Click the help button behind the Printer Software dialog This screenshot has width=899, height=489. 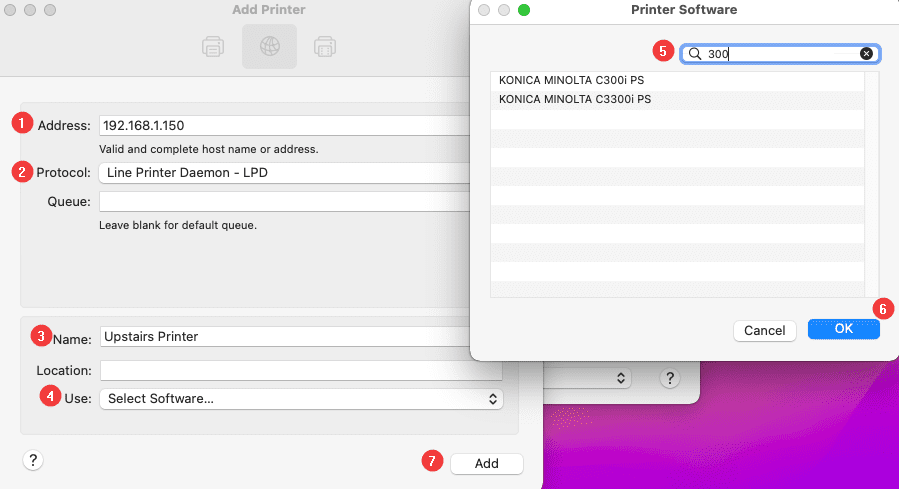670,378
